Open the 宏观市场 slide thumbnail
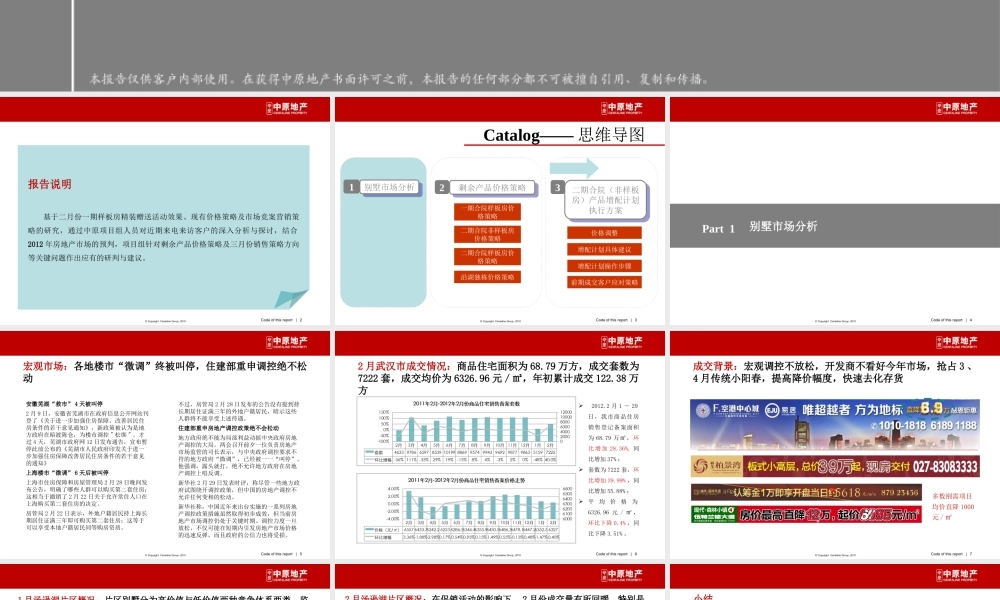This screenshot has width=1000, height=600. pyautogui.click(x=165, y=445)
